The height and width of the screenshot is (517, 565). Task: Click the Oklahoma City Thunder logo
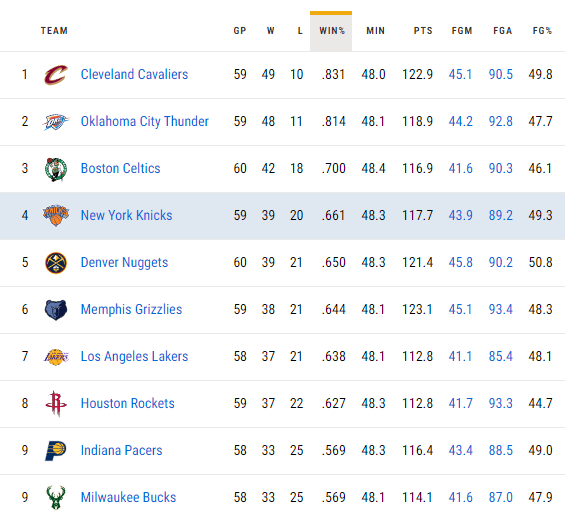(56, 122)
